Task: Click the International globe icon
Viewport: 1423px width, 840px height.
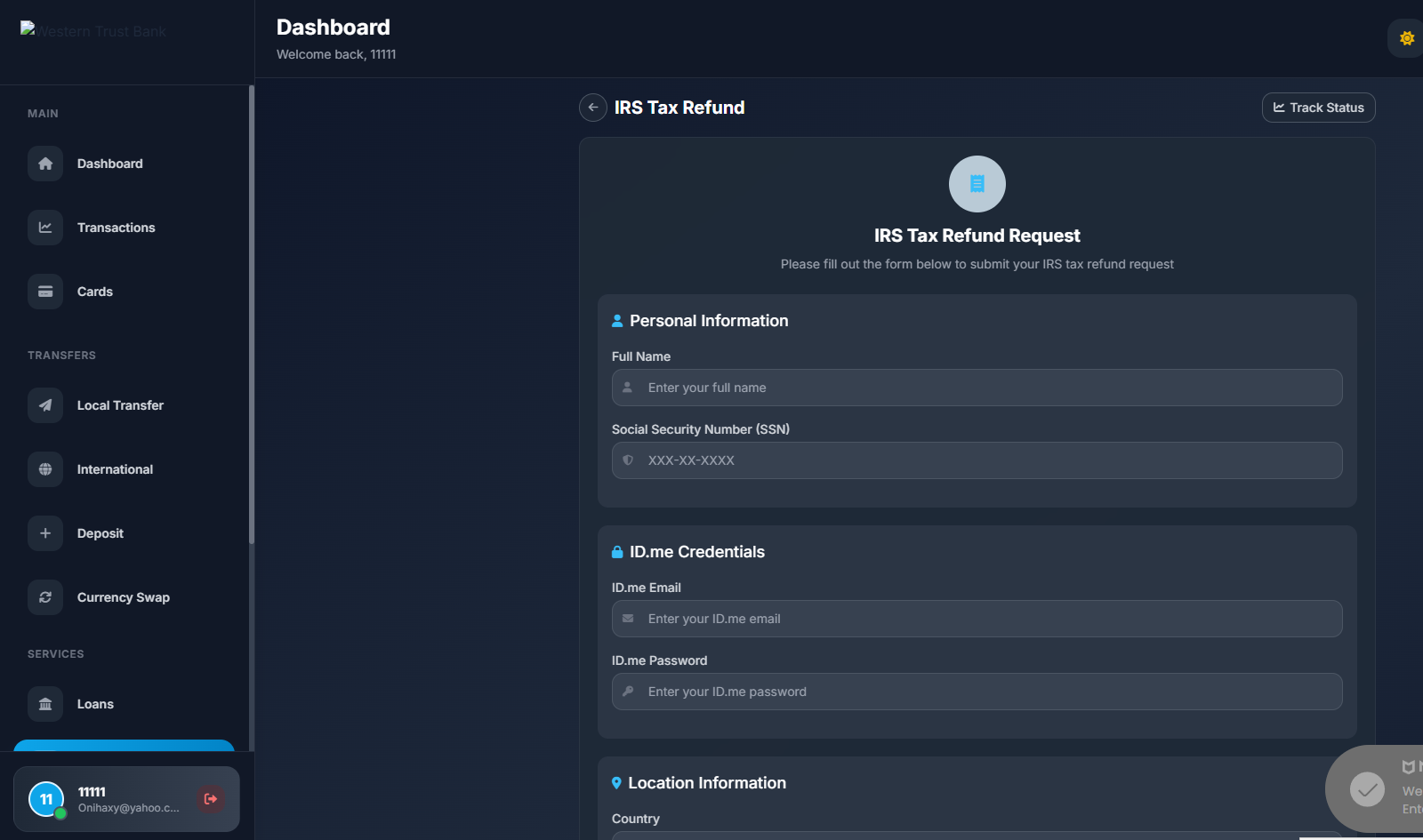Action: [x=45, y=469]
